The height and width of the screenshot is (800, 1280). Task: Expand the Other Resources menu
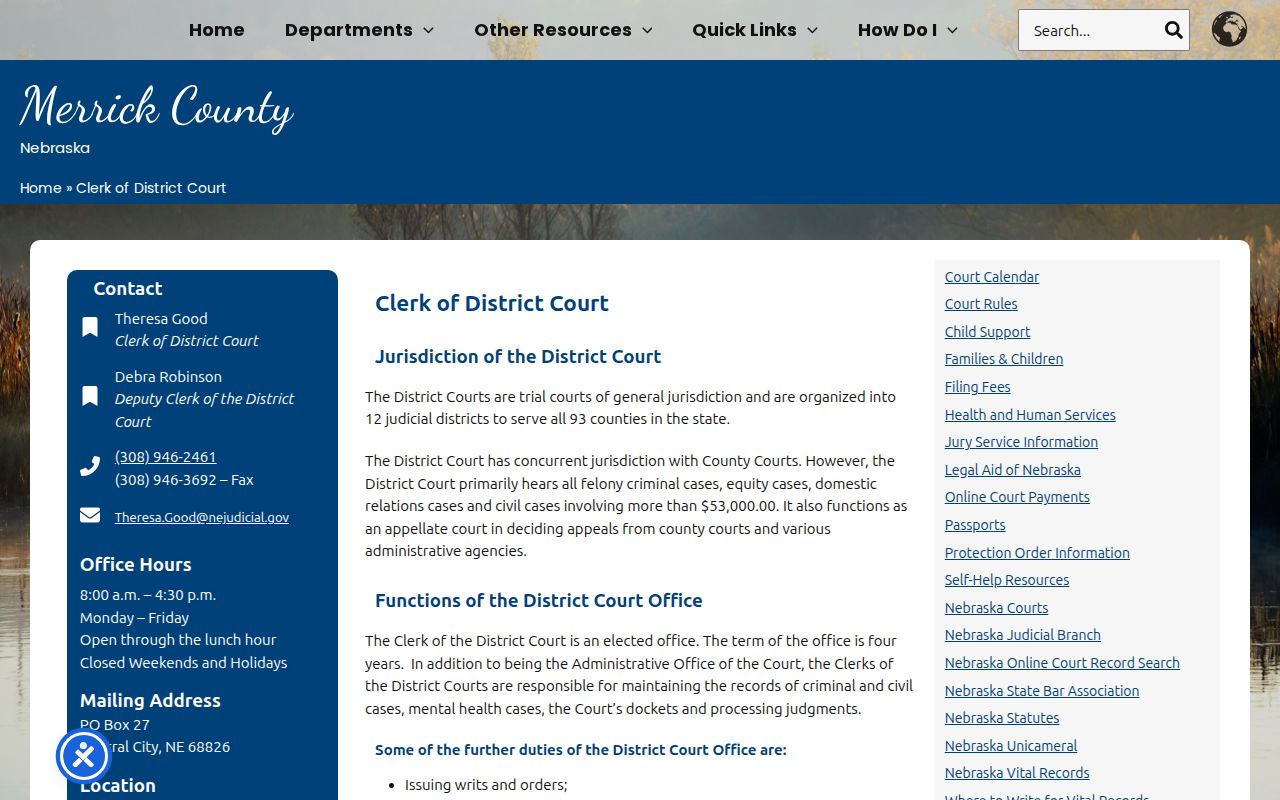click(563, 30)
